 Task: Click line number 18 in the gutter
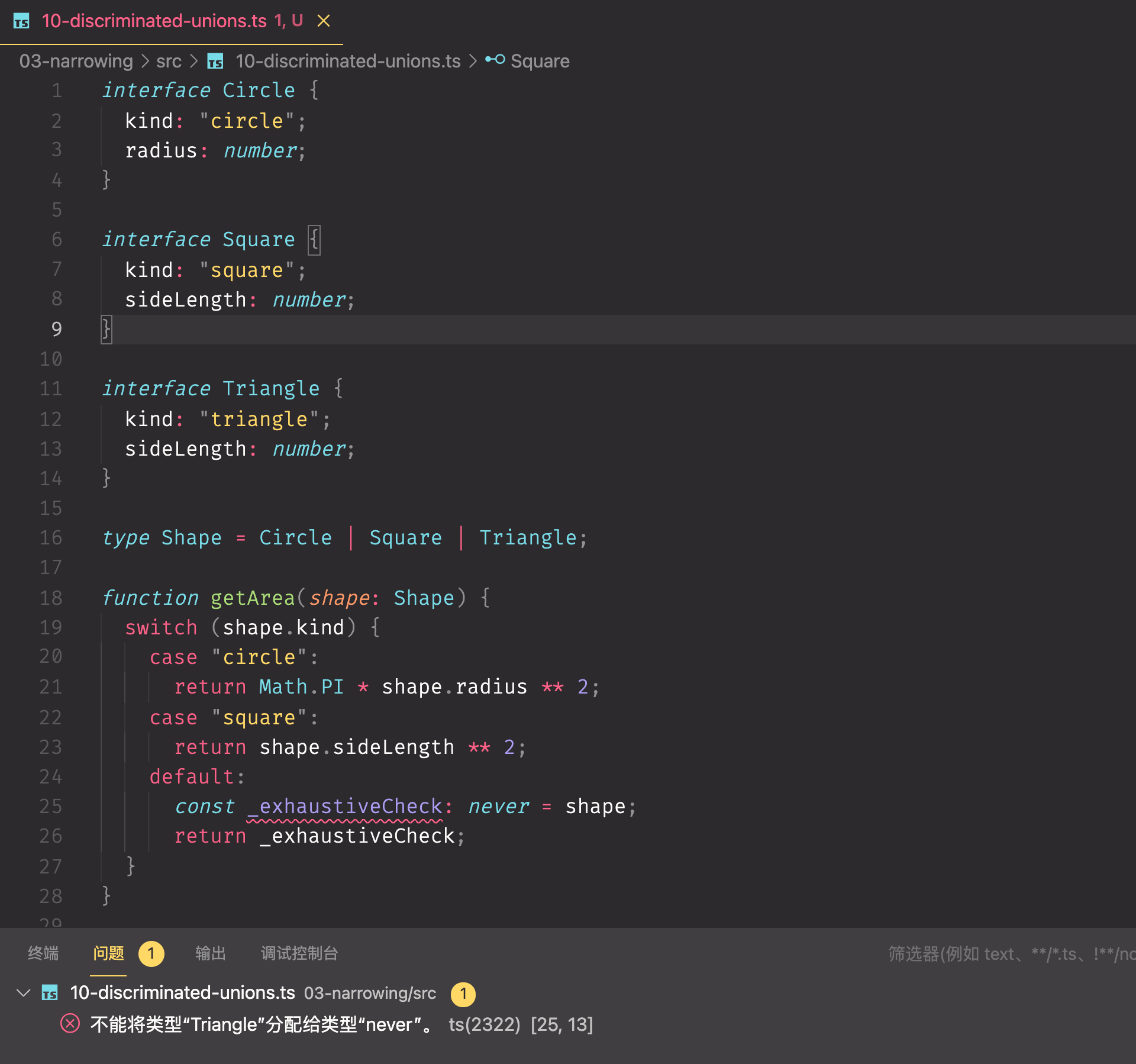coord(51,598)
